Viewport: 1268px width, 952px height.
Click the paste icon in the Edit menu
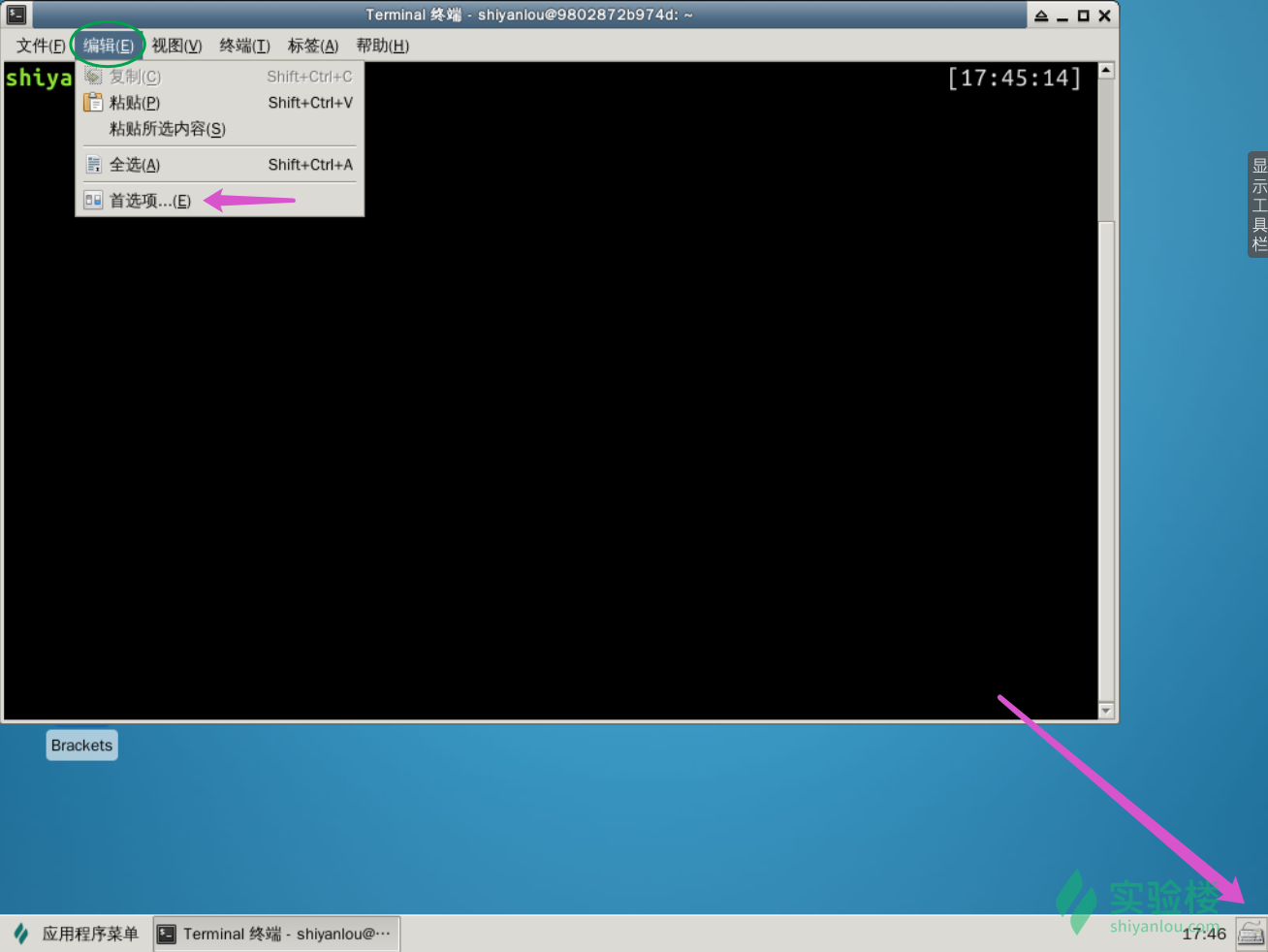coord(93,102)
